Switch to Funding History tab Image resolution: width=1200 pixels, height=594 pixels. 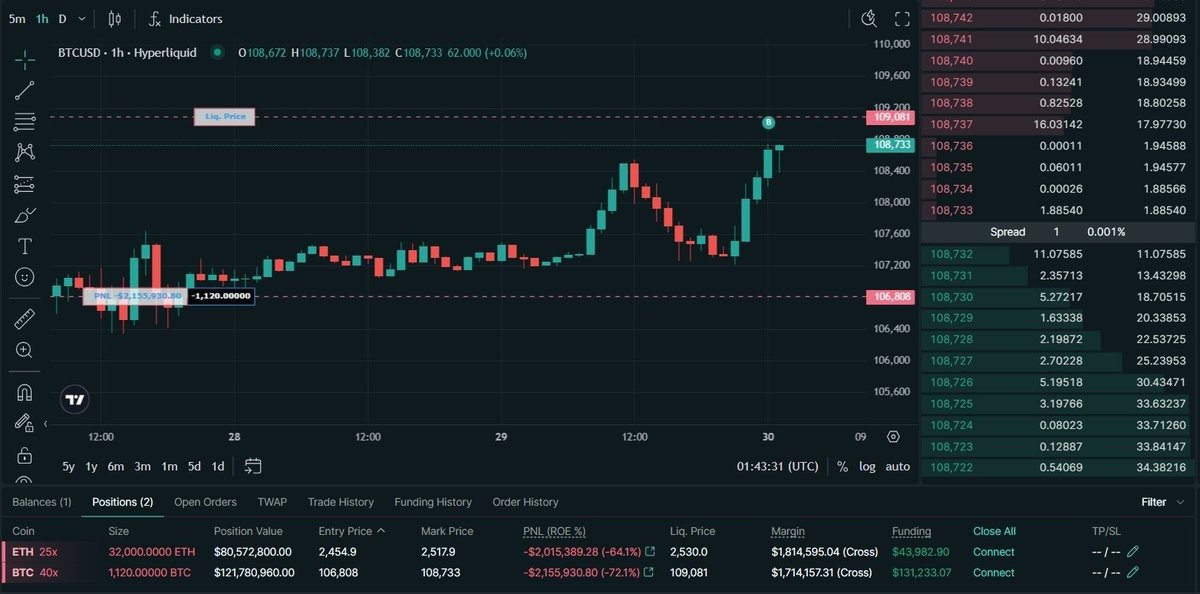pyautogui.click(x=433, y=502)
